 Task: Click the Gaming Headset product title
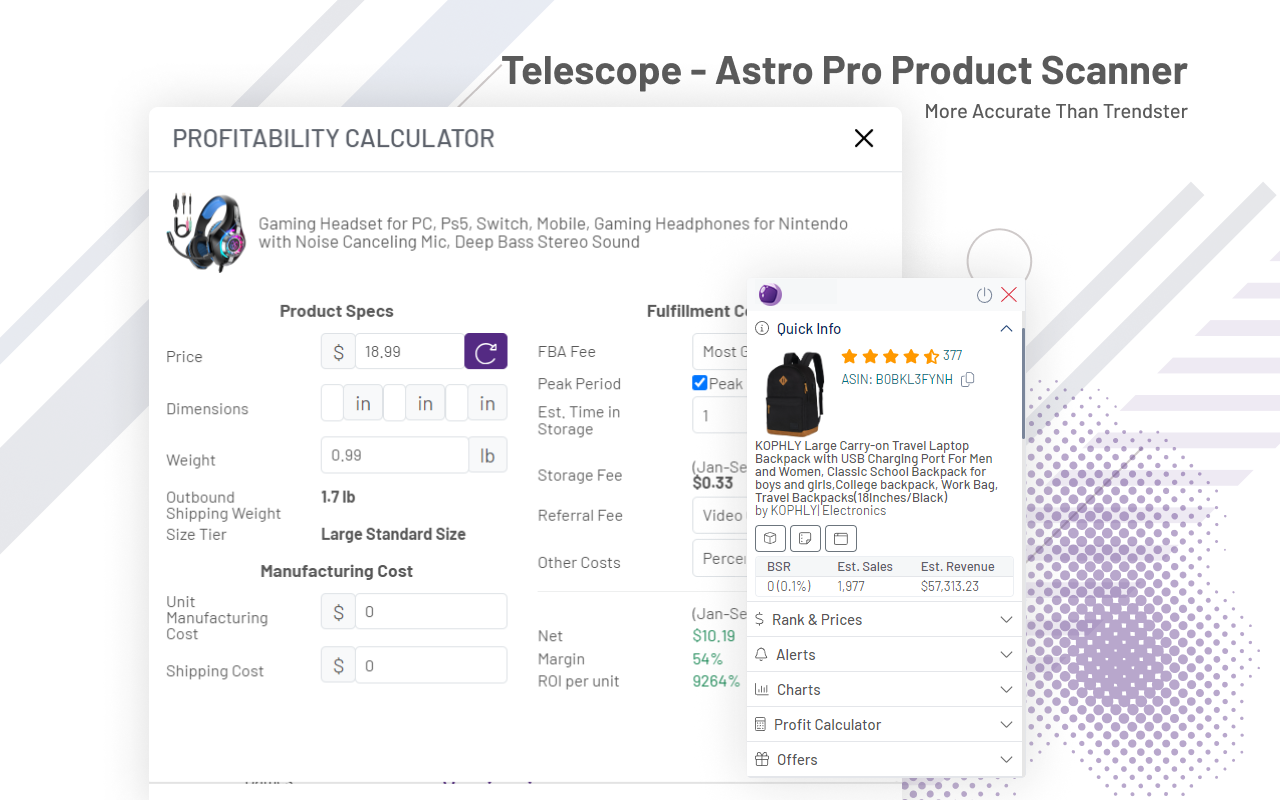click(x=553, y=232)
